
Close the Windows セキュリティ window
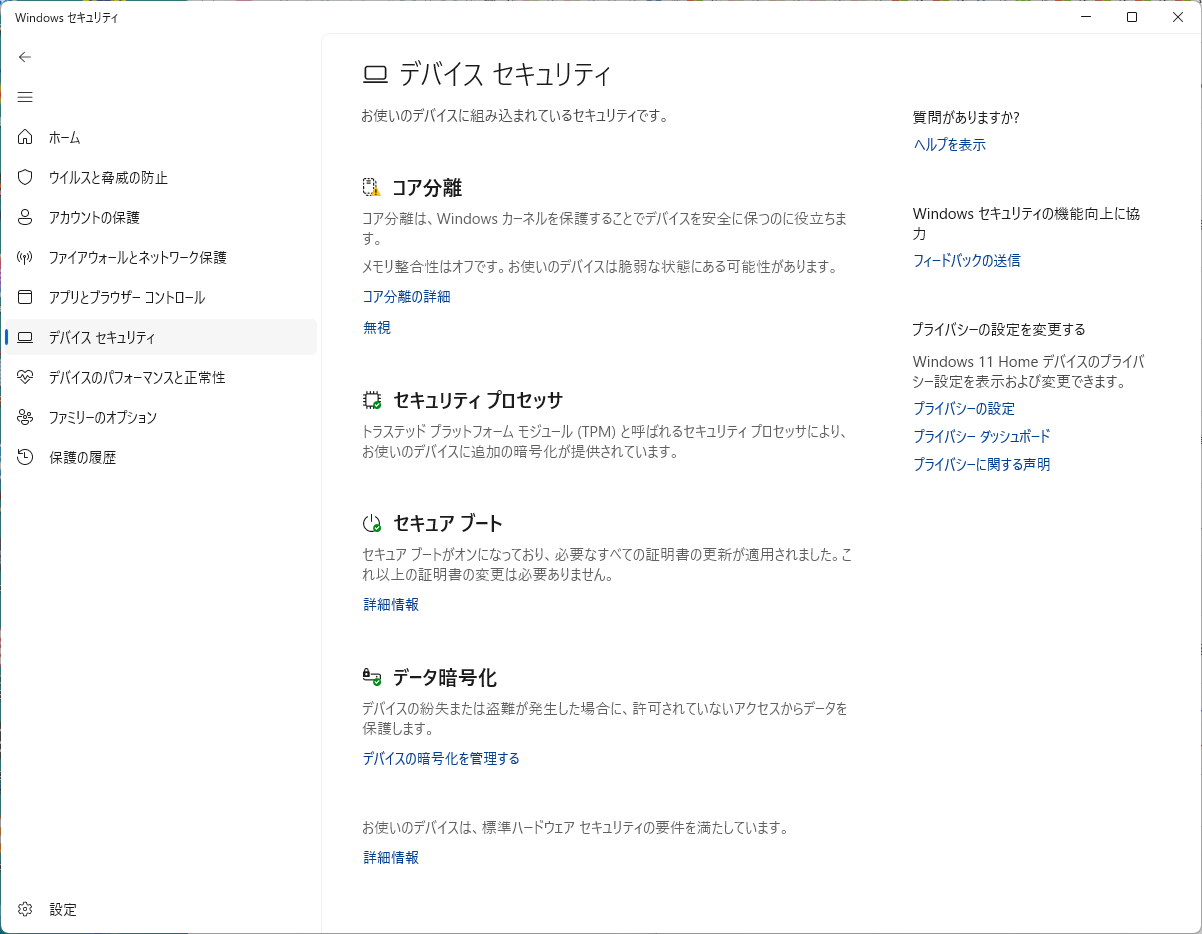pos(1178,17)
